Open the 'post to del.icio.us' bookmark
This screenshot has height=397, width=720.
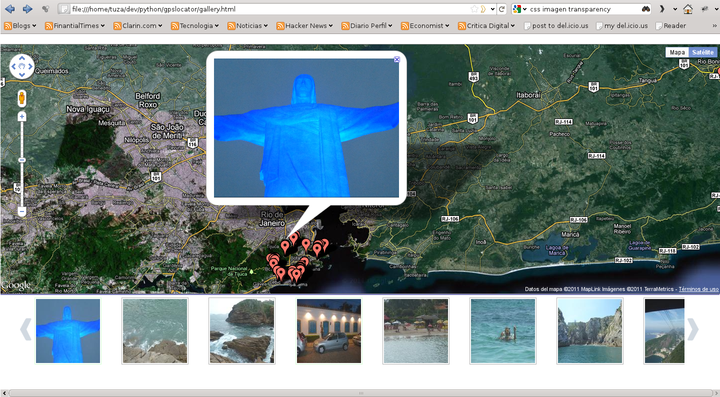point(556,26)
